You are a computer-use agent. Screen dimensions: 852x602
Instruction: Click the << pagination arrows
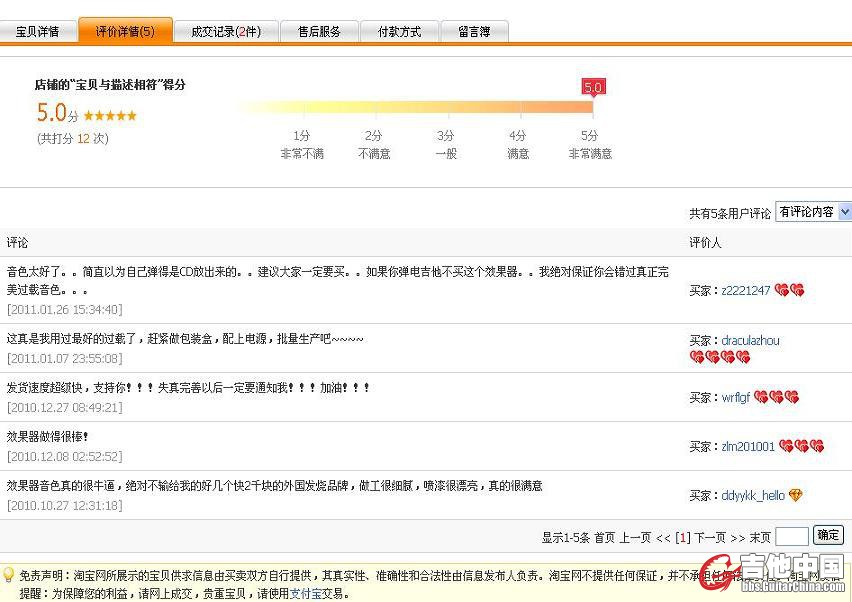pyautogui.click(x=663, y=538)
